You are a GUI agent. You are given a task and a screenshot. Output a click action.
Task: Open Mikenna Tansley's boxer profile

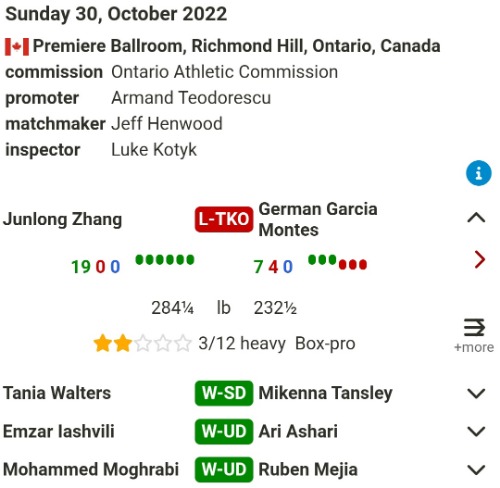coord(325,393)
